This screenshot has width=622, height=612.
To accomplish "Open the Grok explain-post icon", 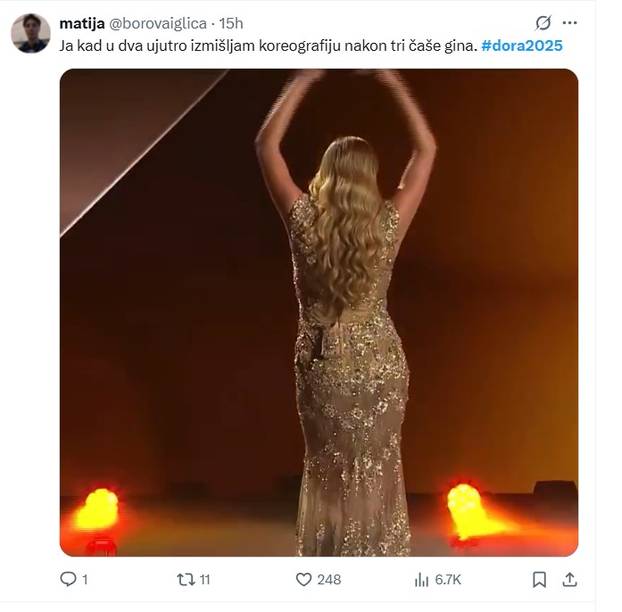I will click(543, 23).
